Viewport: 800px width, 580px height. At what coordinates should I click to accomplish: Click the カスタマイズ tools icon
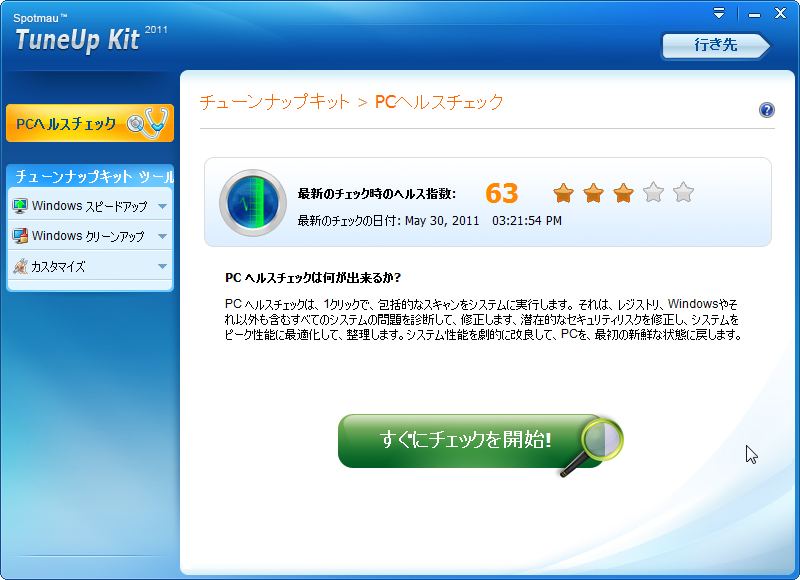[20, 266]
